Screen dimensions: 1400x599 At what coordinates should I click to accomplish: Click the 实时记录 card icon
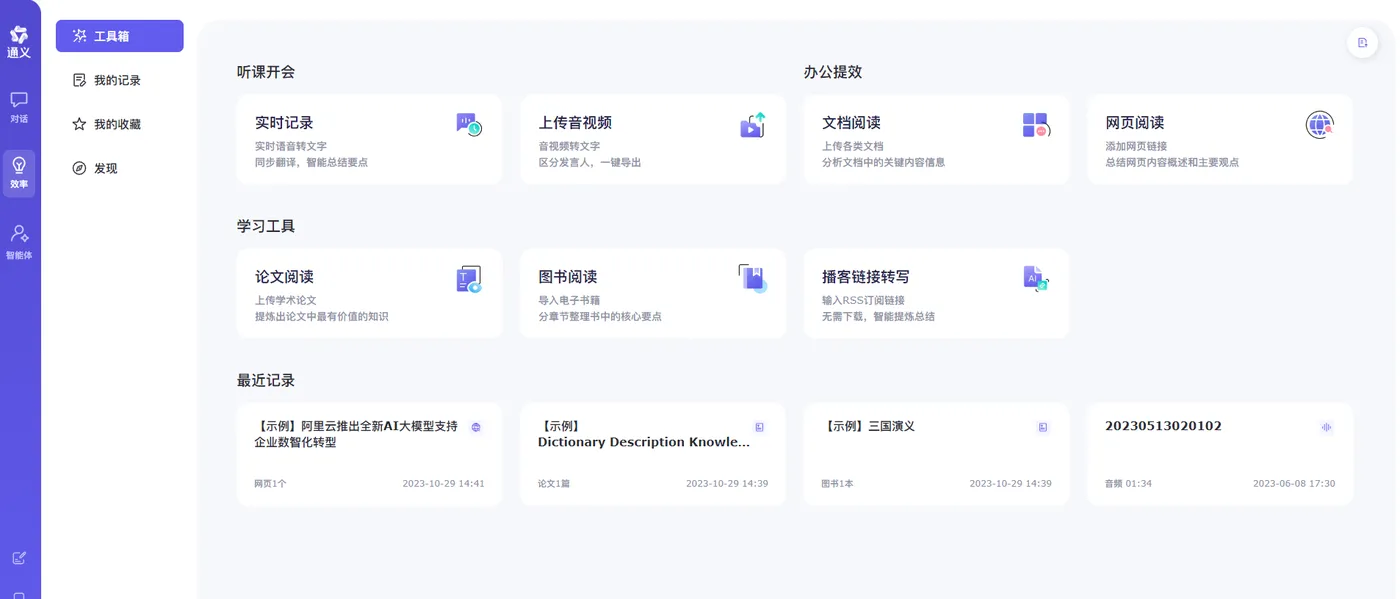469,124
